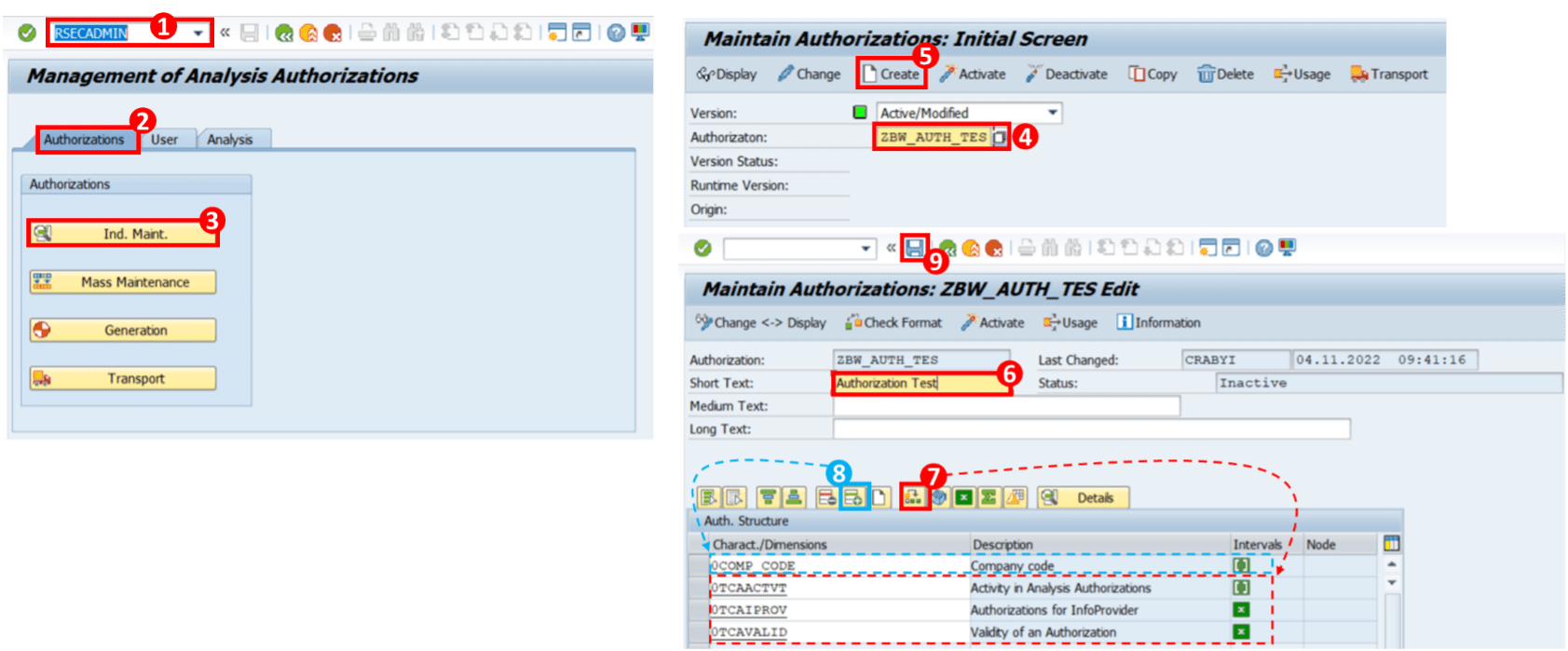
Task: Click the Details button in the Auth. Structure toolbar
Action: pos(1083,497)
